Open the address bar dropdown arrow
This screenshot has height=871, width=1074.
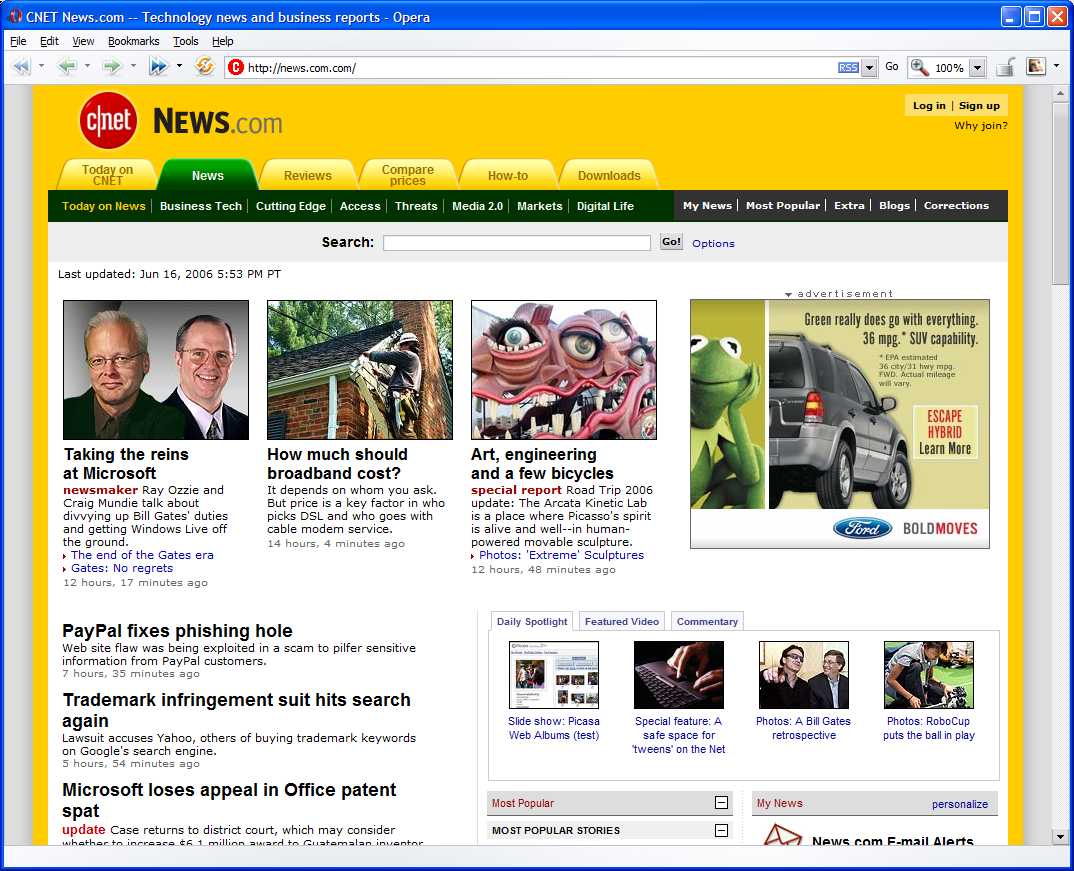(869, 68)
